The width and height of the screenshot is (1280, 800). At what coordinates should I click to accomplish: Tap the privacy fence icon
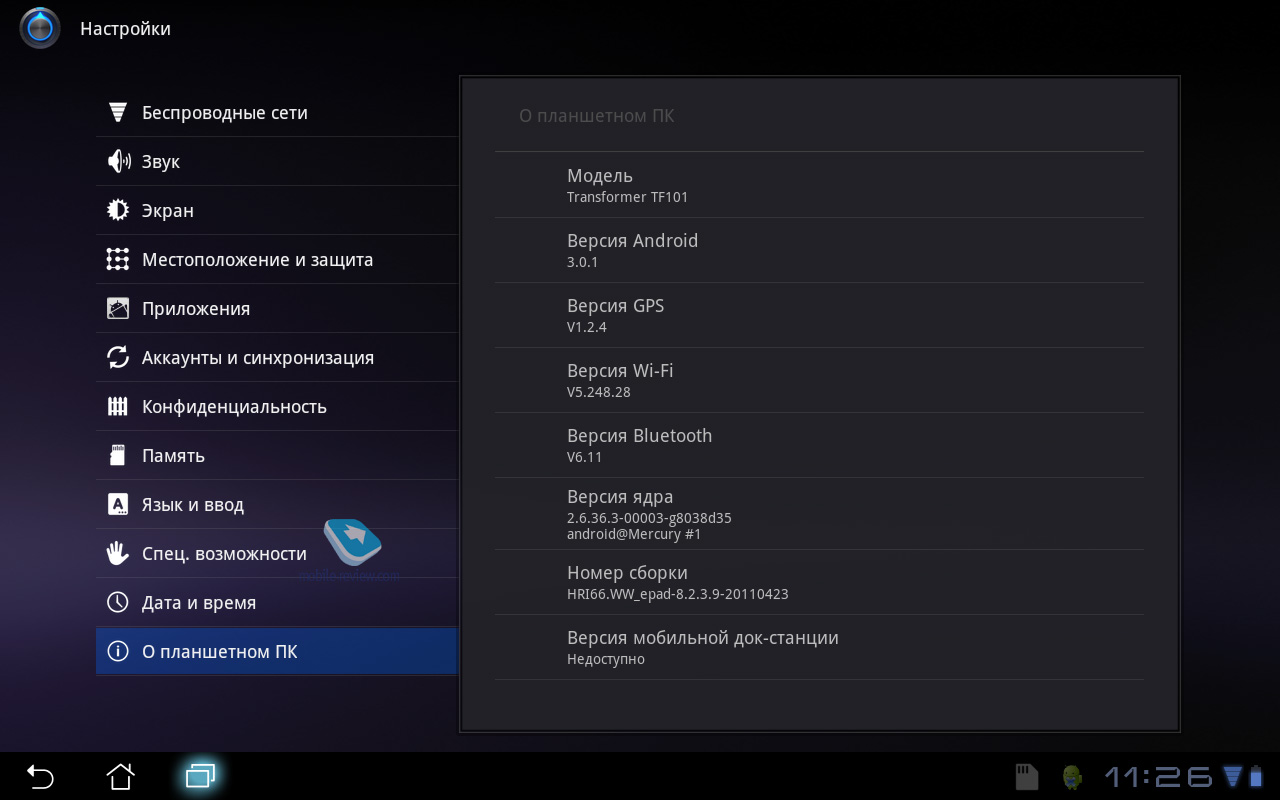118,406
